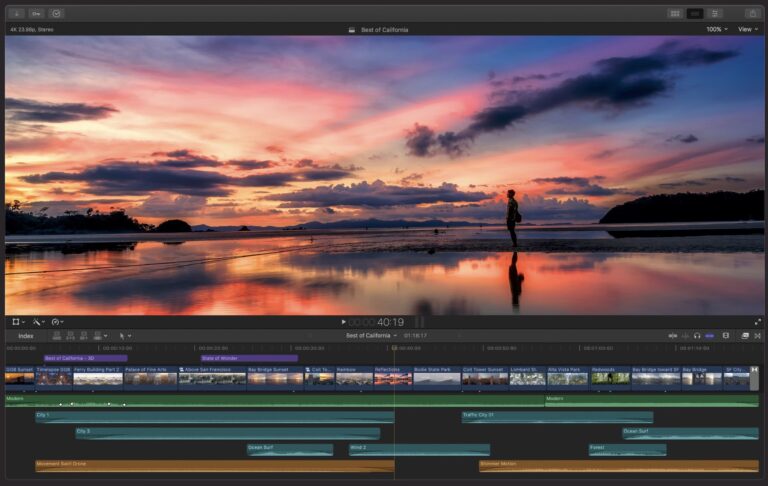
Task: Show or hide the Timeline panel
Action: (695, 13)
